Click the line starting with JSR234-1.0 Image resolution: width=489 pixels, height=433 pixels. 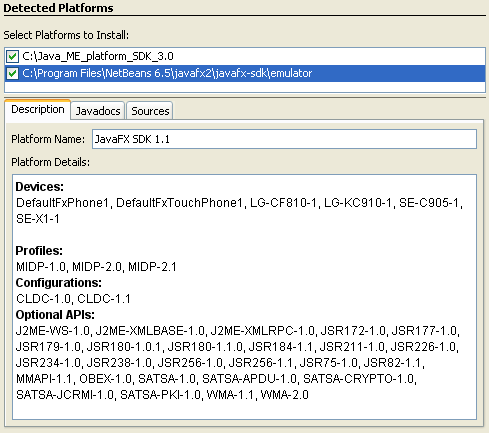(x=220, y=363)
